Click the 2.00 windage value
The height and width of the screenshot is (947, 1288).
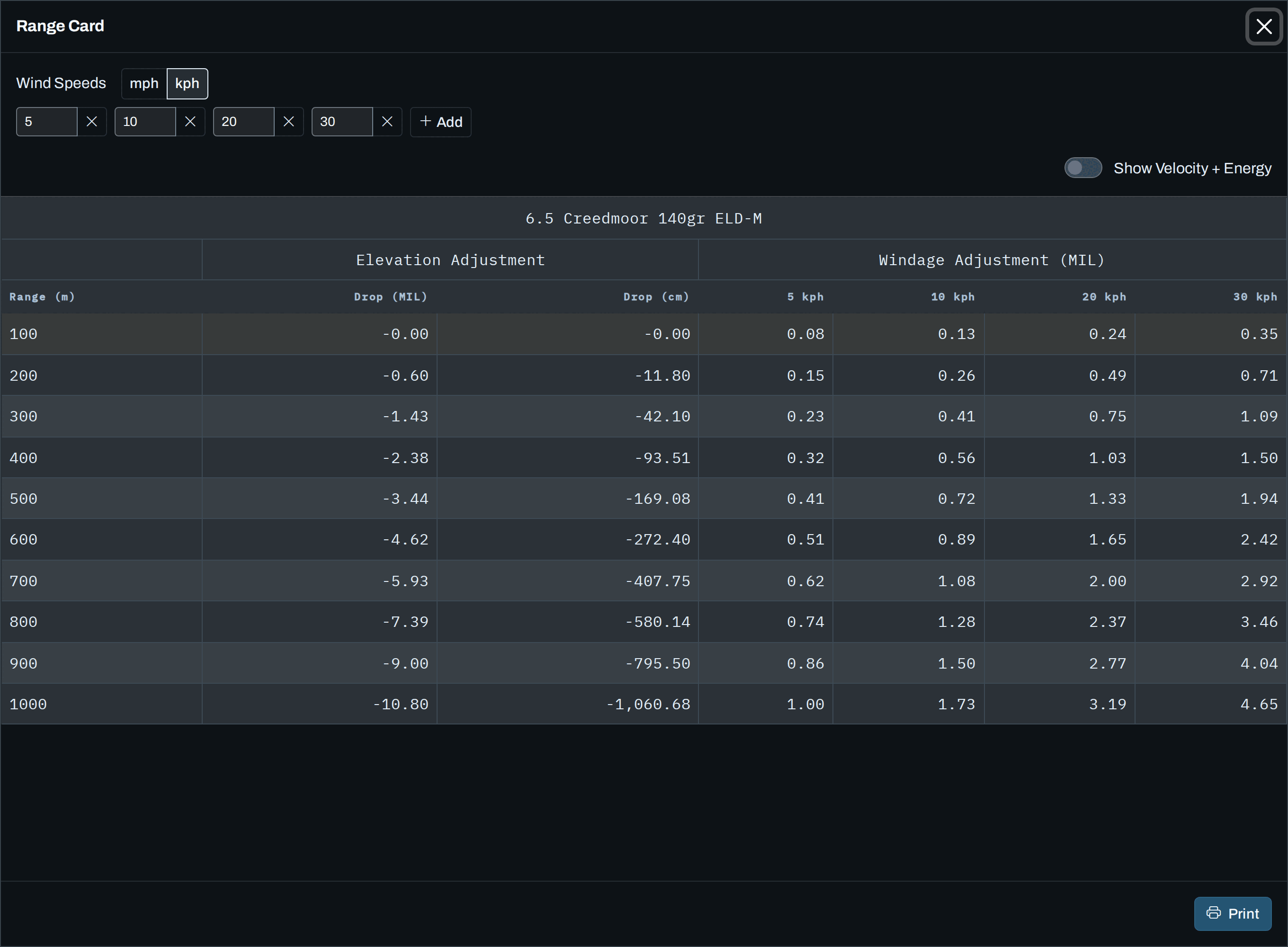pos(1108,581)
